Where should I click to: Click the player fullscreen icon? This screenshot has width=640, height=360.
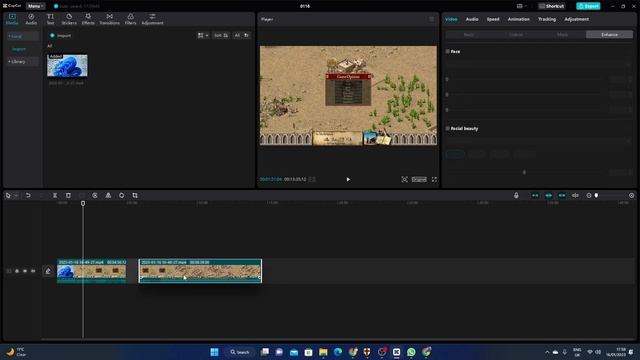pyautogui.click(x=434, y=179)
